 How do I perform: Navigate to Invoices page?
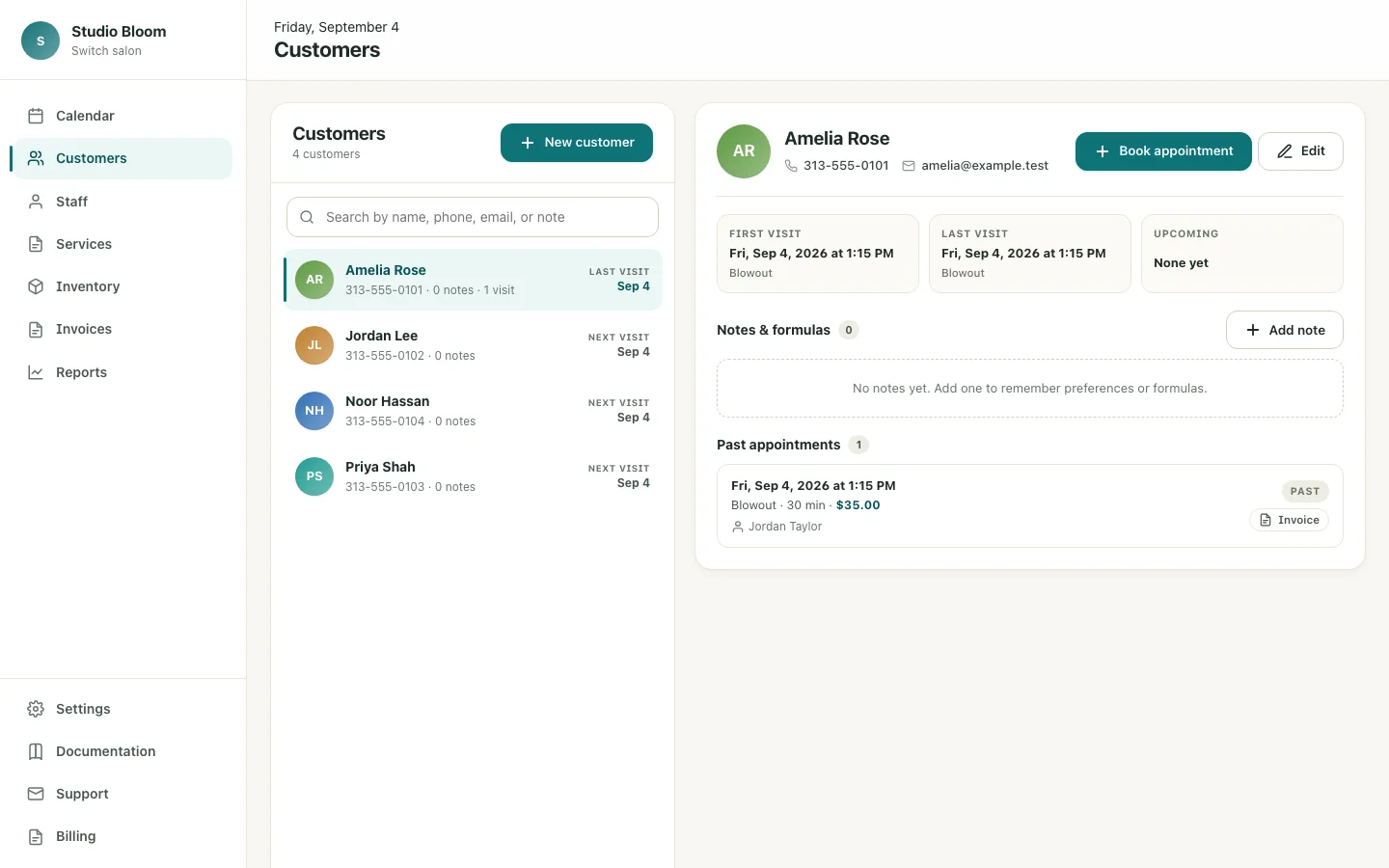(123, 329)
